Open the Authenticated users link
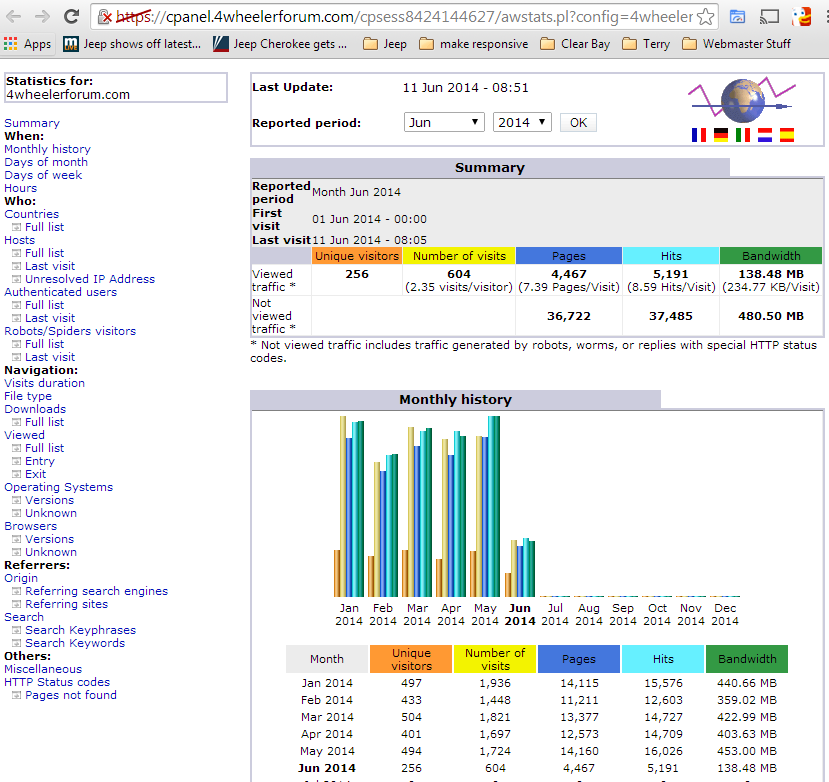Image resolution: width=829 pixels, height=782 pixels. click(x=61, y=292)
